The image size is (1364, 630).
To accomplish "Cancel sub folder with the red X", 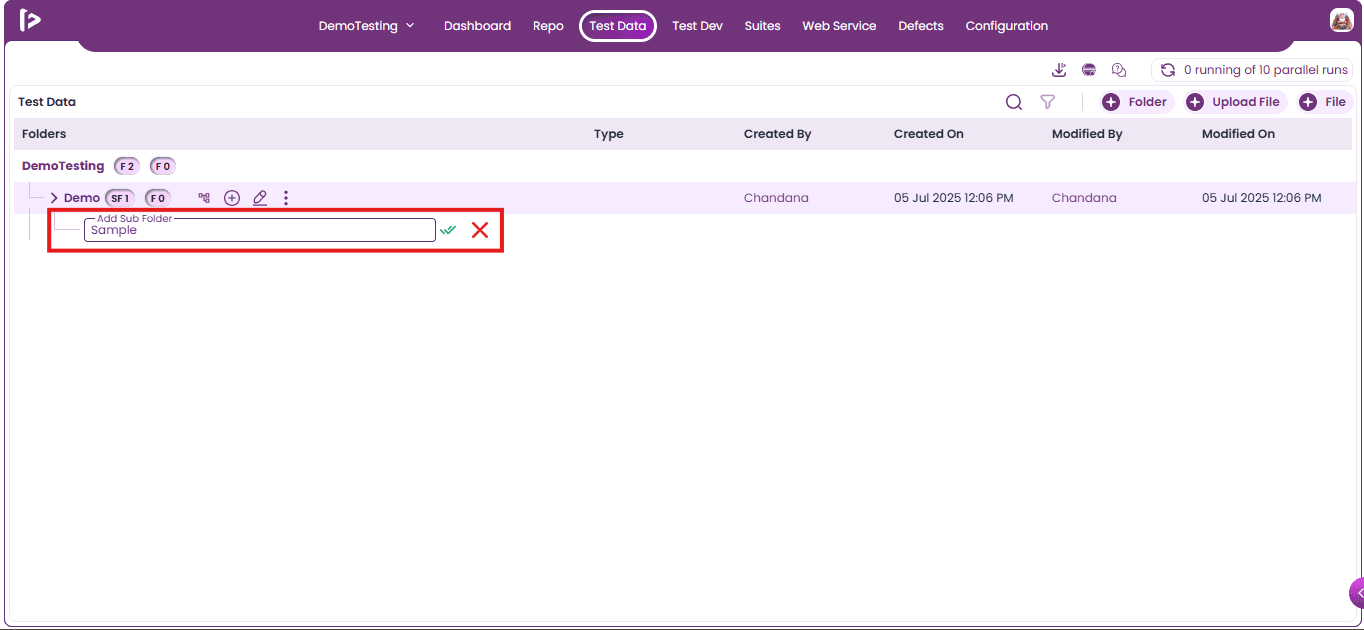I will pyautogui.click(x=480, y=230).
